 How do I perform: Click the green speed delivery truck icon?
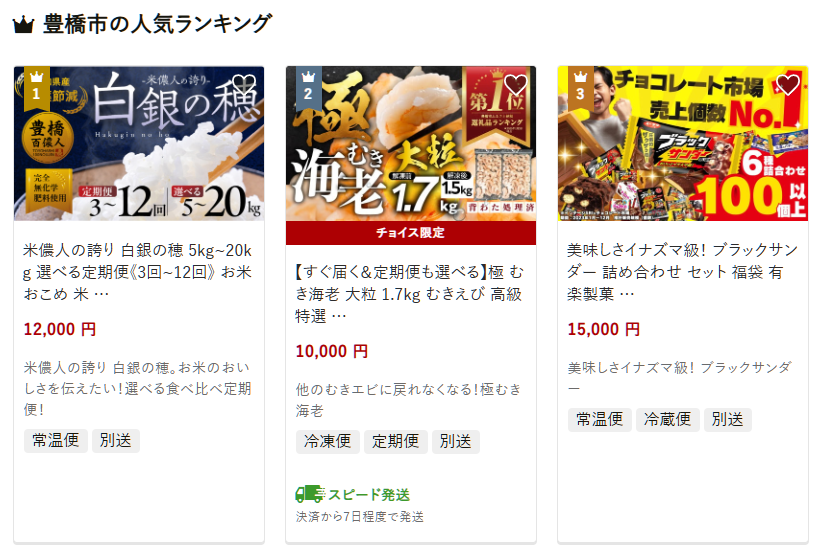pyautogui.click(x=310, y=494)
